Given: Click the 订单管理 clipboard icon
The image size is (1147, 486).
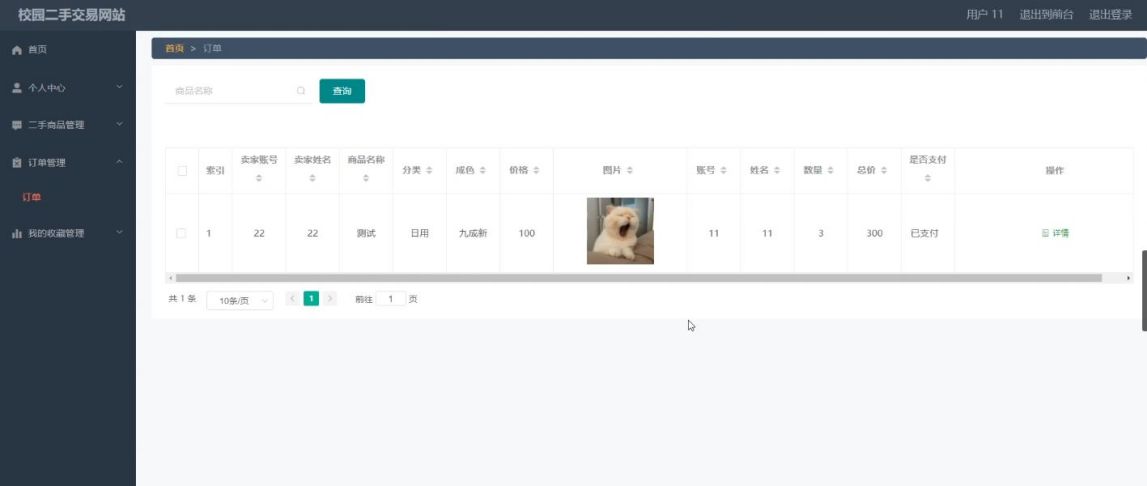Looking at the screenshot, I should [x=16, y=162].
